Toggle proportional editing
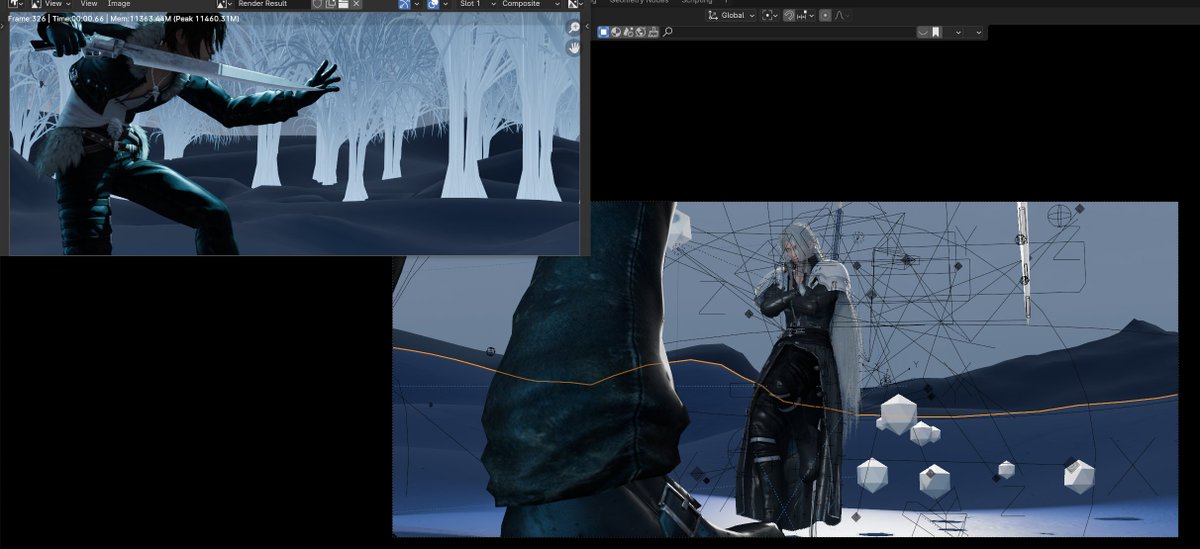 pyautogui.click(x=825, y=15)
